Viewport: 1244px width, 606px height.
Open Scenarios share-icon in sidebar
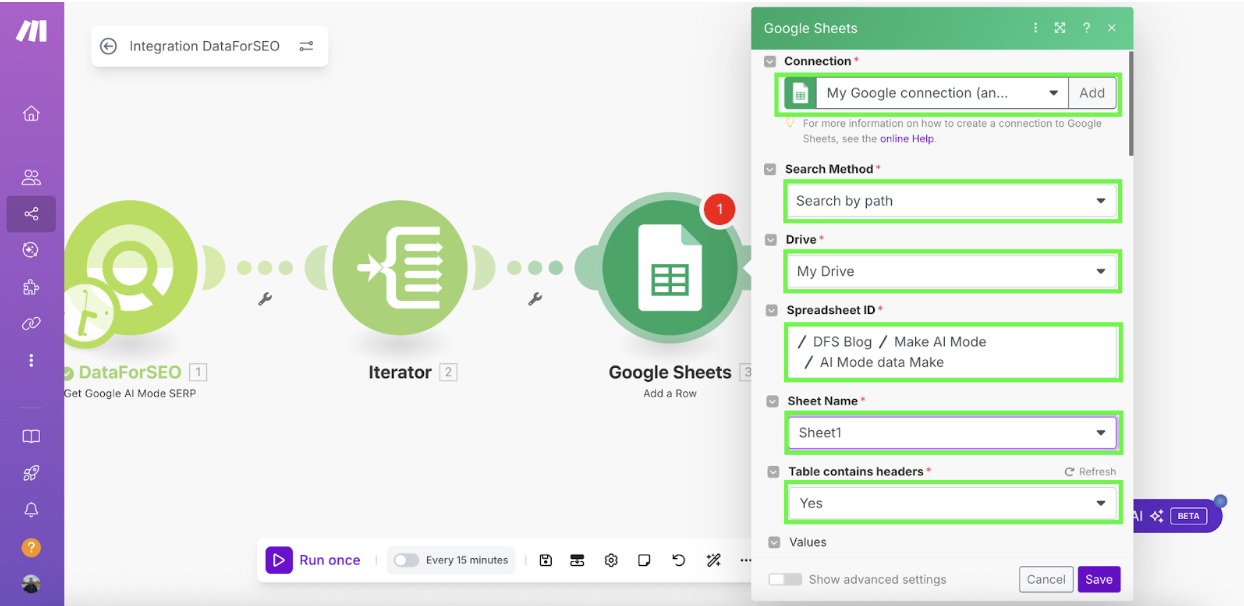[31, 214]
